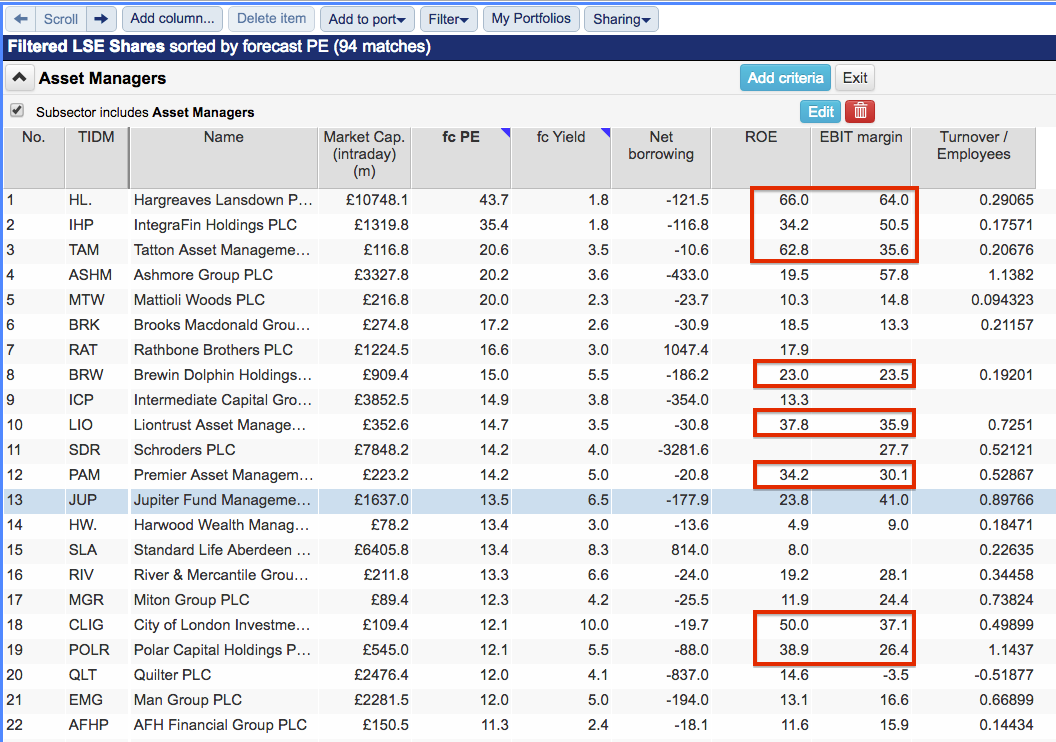
Task: Sort by the Net borrowing column header
Action: pos(661,158)
